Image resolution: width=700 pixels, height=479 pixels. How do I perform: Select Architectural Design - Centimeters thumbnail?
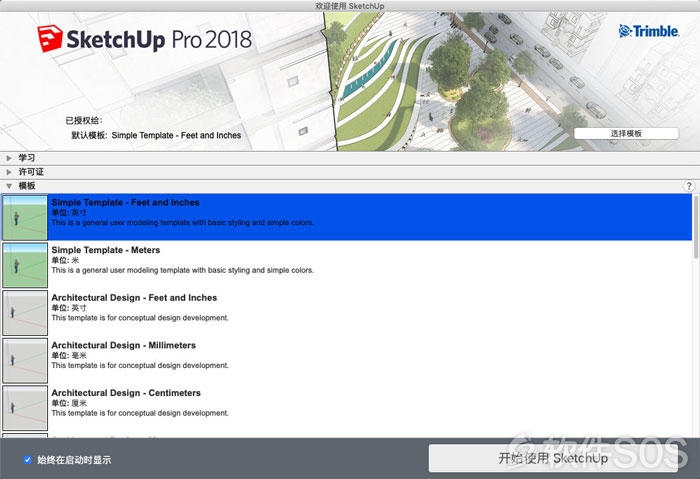pos(25,408)
